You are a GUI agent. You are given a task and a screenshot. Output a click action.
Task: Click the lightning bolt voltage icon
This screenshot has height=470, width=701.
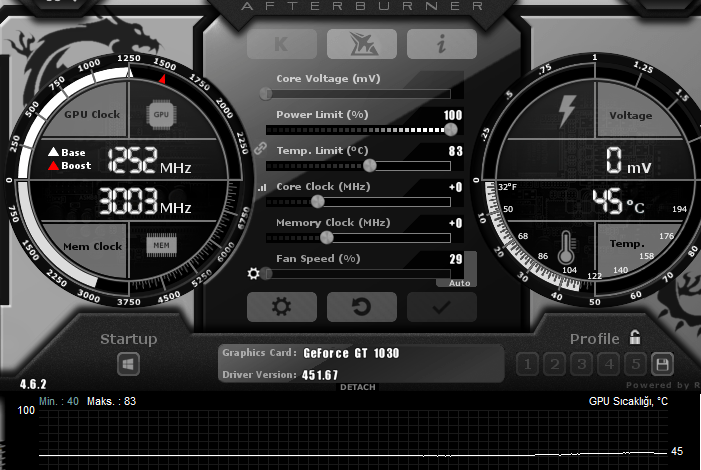567,111
